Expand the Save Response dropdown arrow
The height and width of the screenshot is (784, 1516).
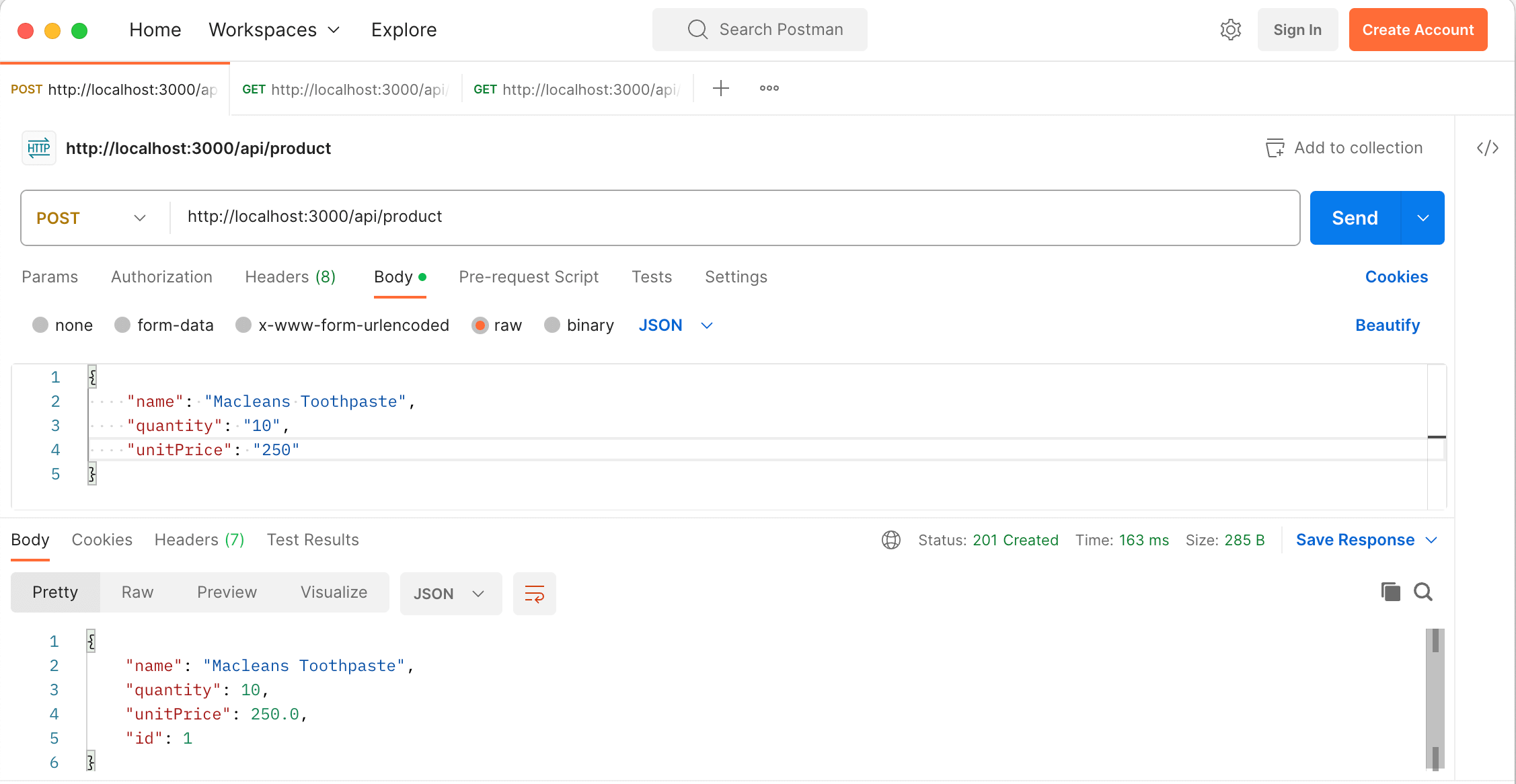coord(1432,540)
